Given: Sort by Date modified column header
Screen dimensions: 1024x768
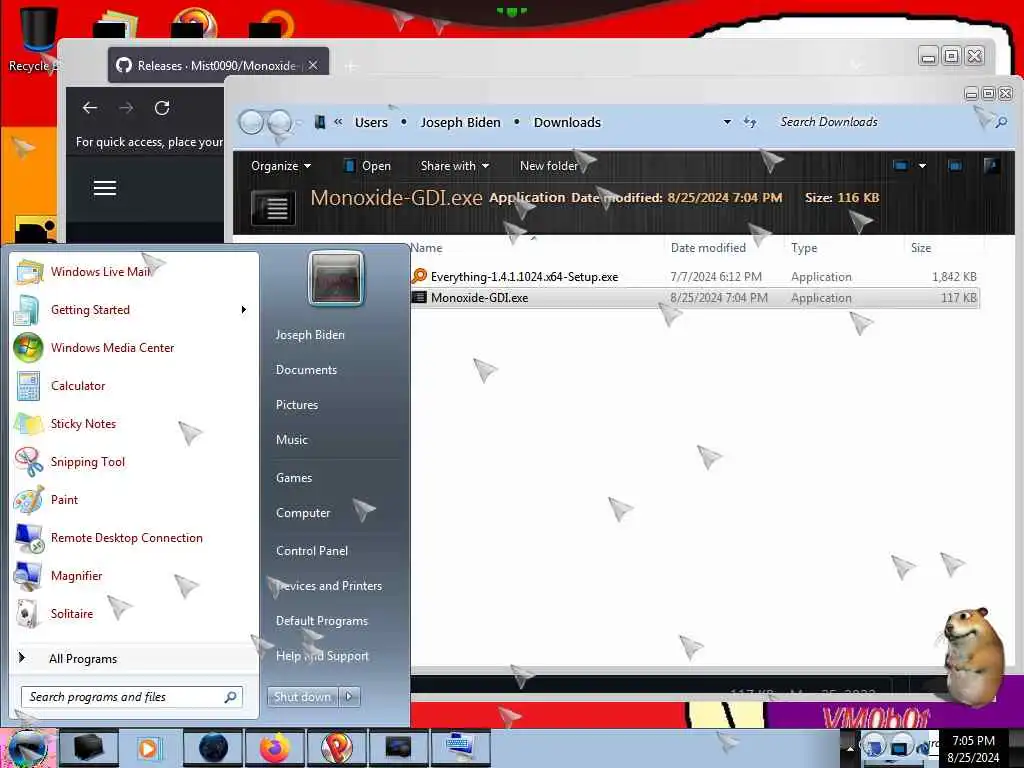Looking at the screenshot, I should pos(708,248).
